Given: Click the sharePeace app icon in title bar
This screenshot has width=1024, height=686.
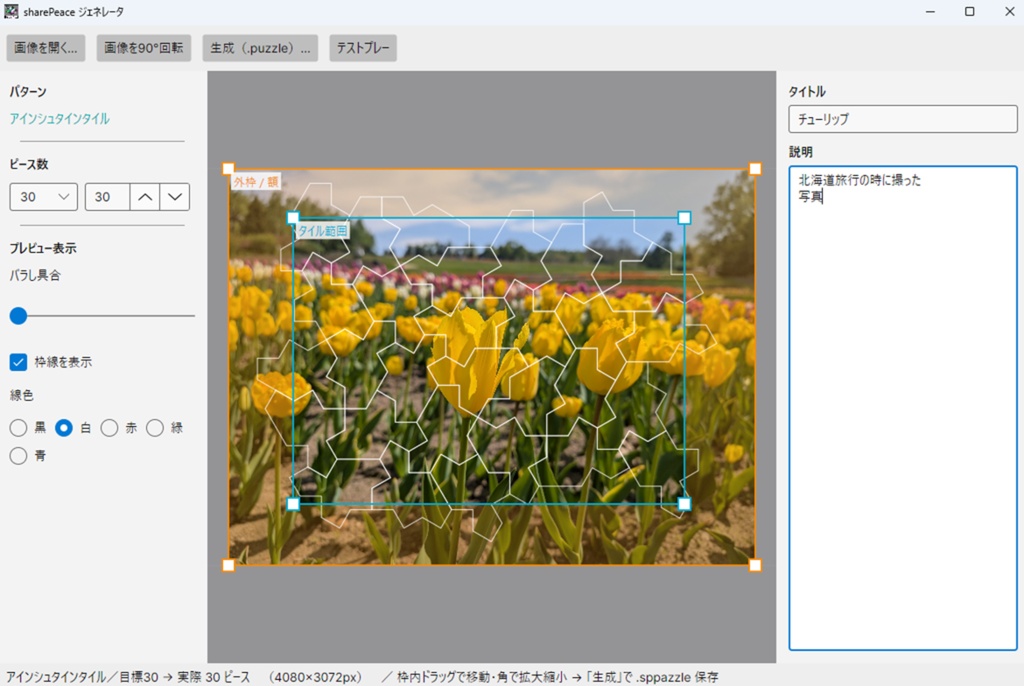Looking at the screenshot, I should tap(11, 11).
